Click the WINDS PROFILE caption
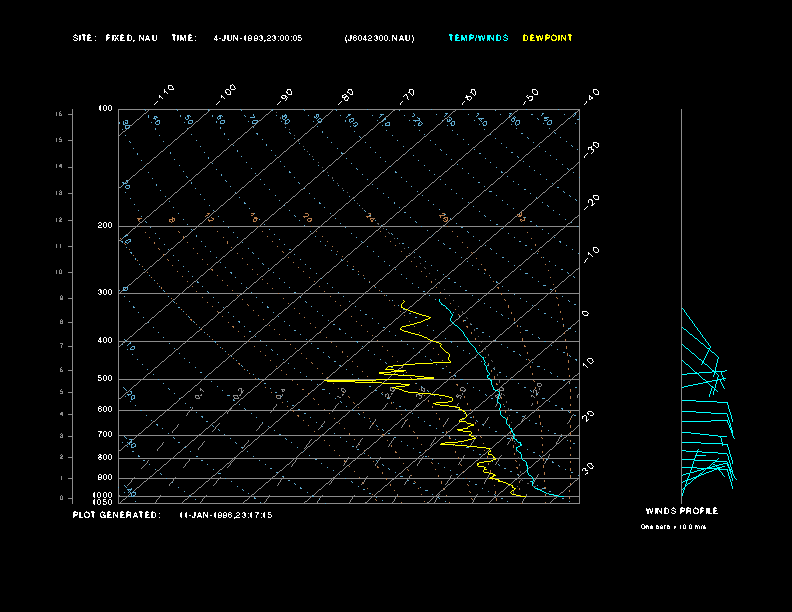The height and width of the screenshot is (612, 792). (x=681, y=511)
